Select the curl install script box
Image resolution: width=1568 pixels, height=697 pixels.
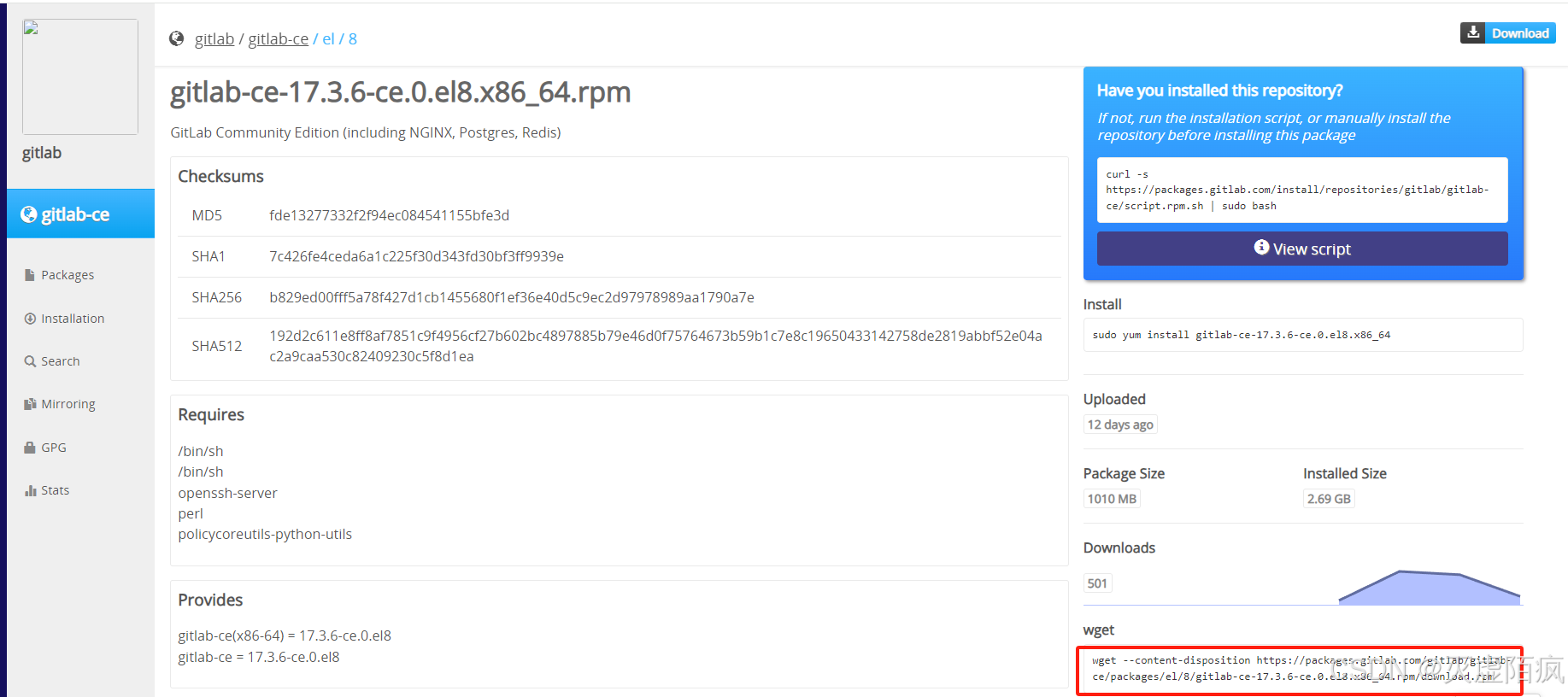tap(1302, 190)
